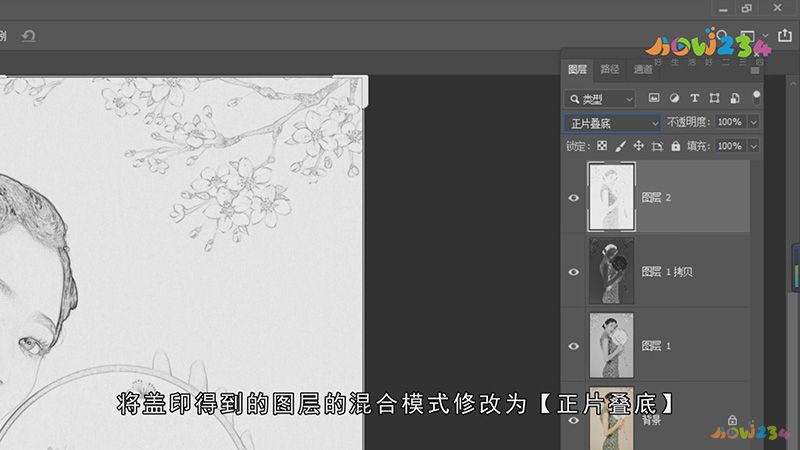800x450 pixels.
Task: Open the workspace switcher dropdown arrow
Action: pos(765,35)
